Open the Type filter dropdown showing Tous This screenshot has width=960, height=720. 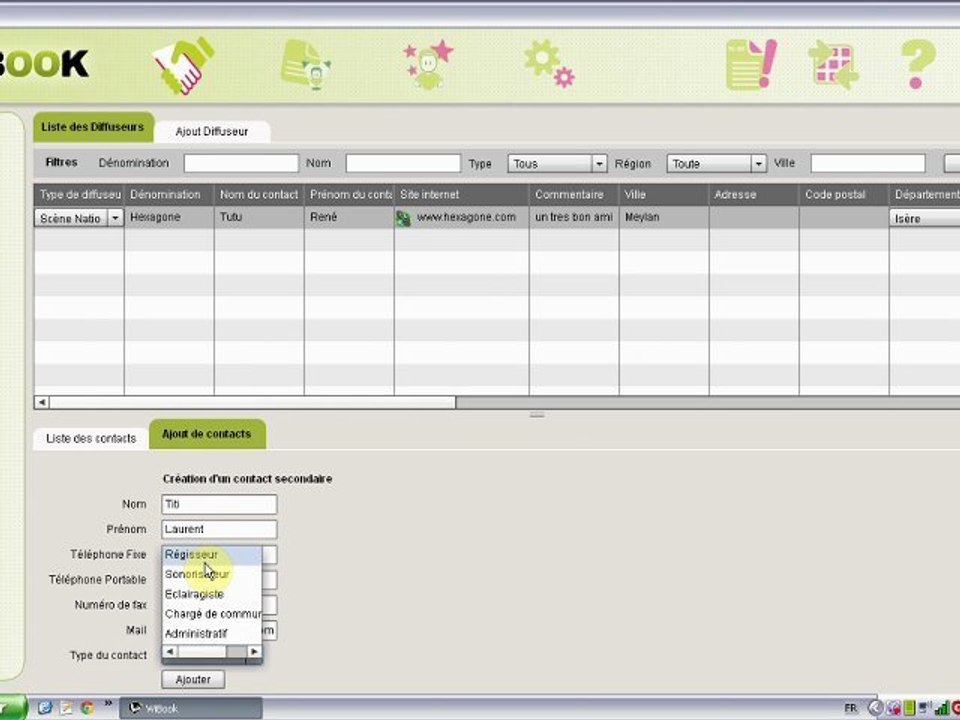point(557,163)
